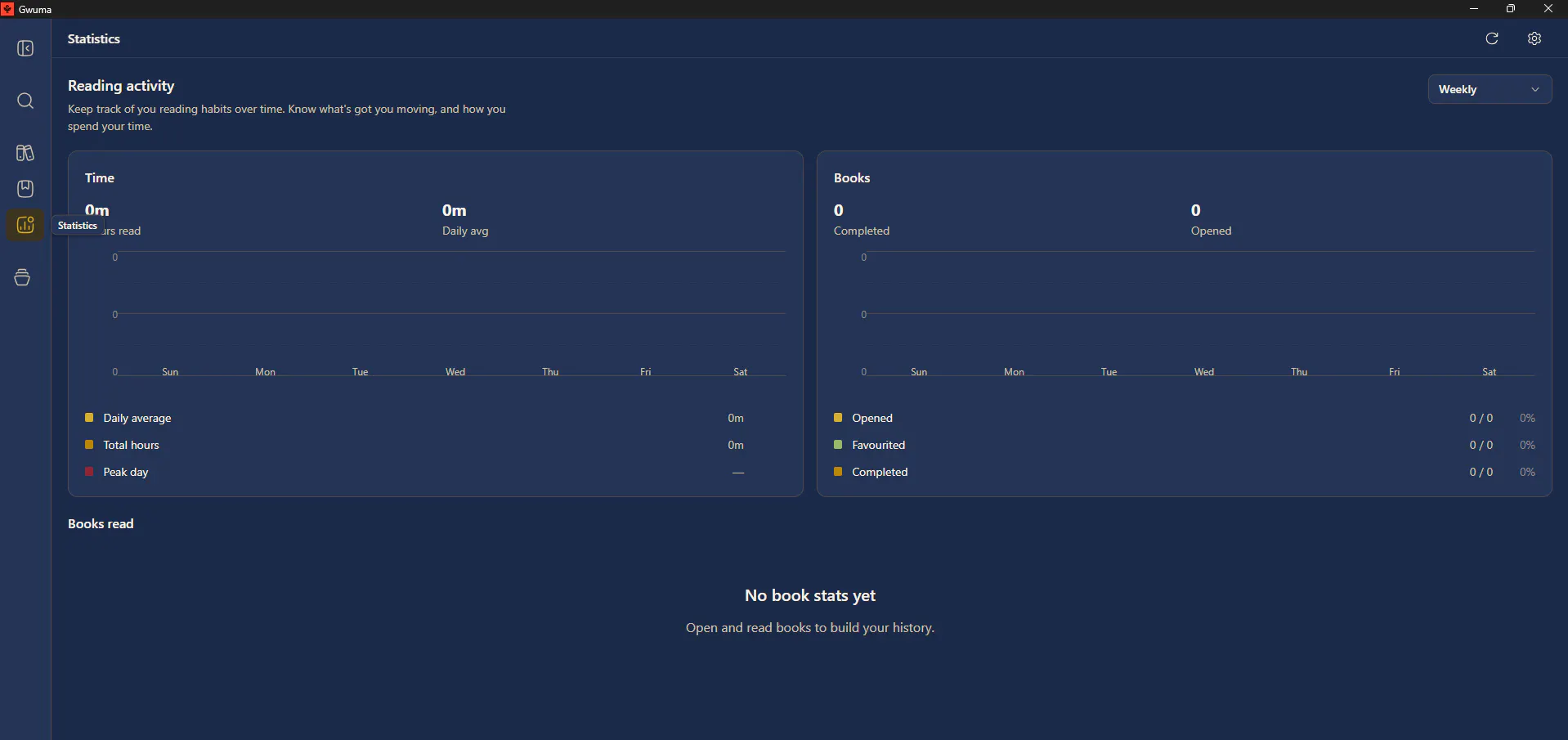1568x740 pixels.
Task: Click the Reading activity heading
Action: coord(121,86)
